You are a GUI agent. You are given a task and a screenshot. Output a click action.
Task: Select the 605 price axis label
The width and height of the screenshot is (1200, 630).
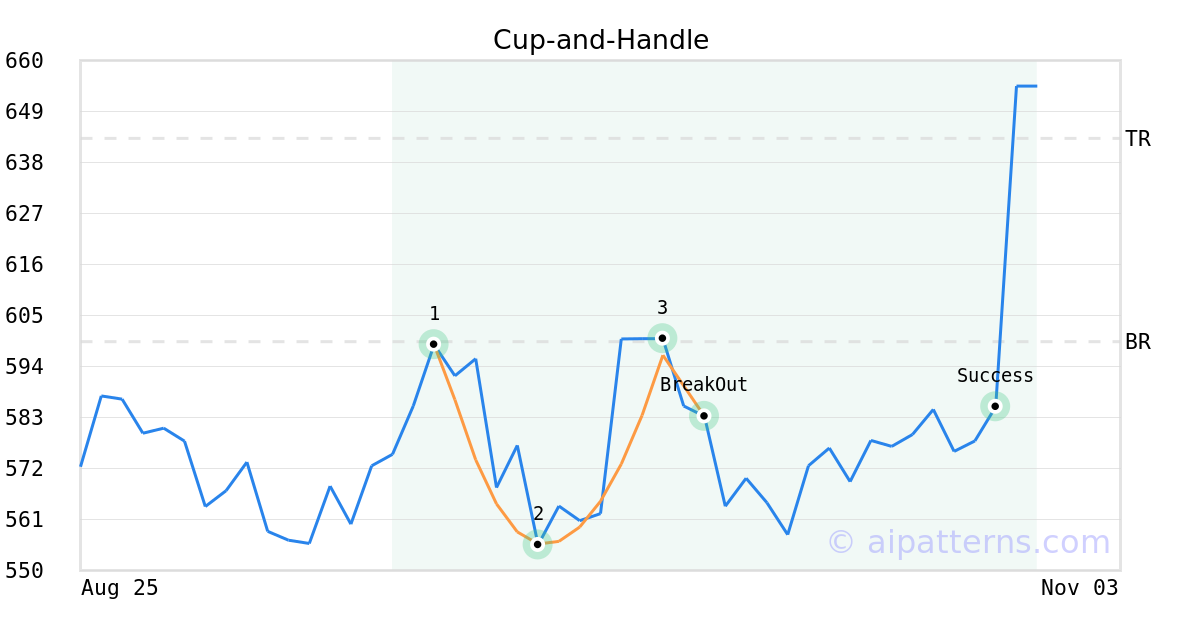tap(25, 316)
